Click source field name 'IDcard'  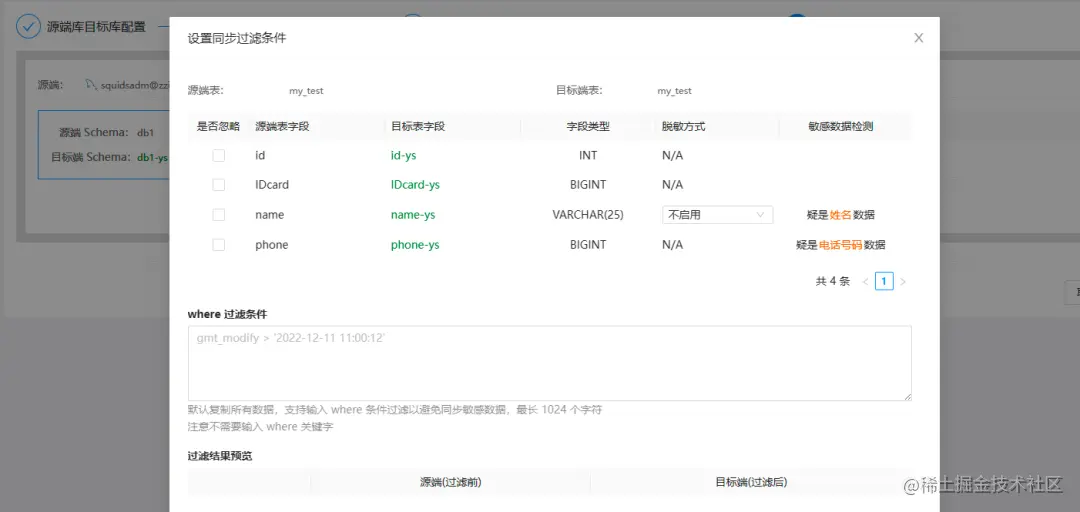click(x=272, y=185)
